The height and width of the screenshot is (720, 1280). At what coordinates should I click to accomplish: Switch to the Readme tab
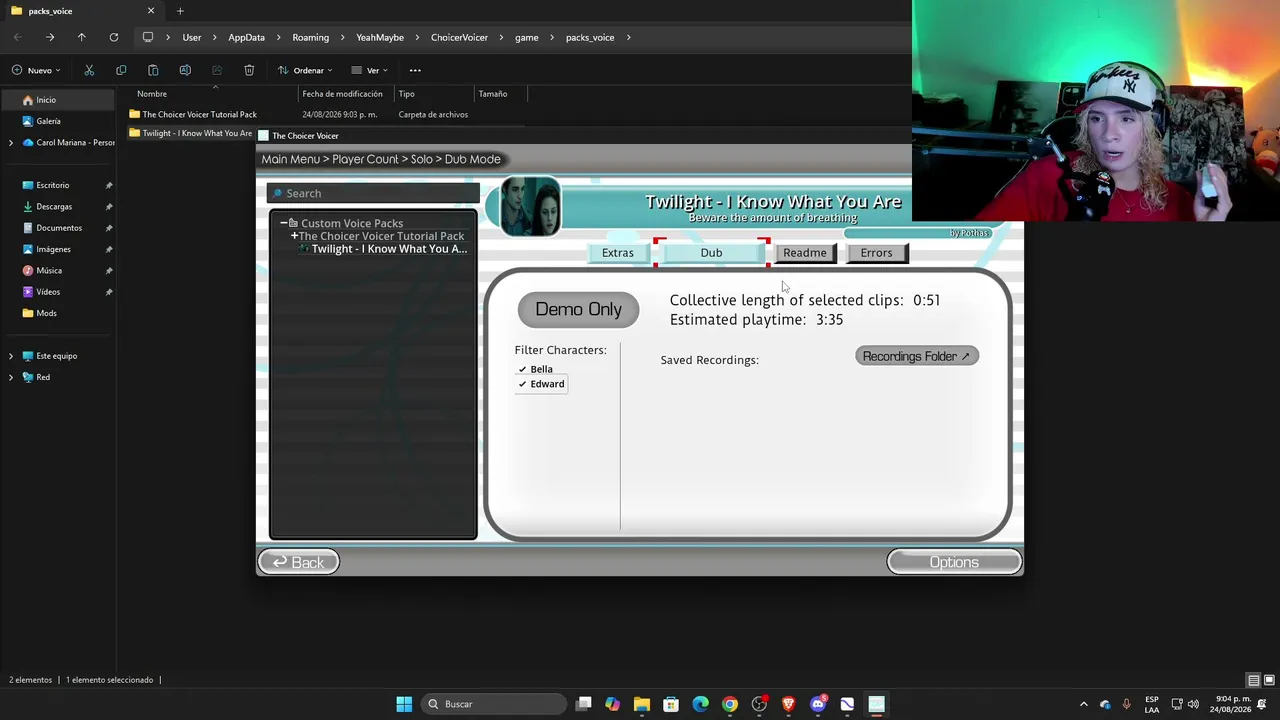coord(805,253)
